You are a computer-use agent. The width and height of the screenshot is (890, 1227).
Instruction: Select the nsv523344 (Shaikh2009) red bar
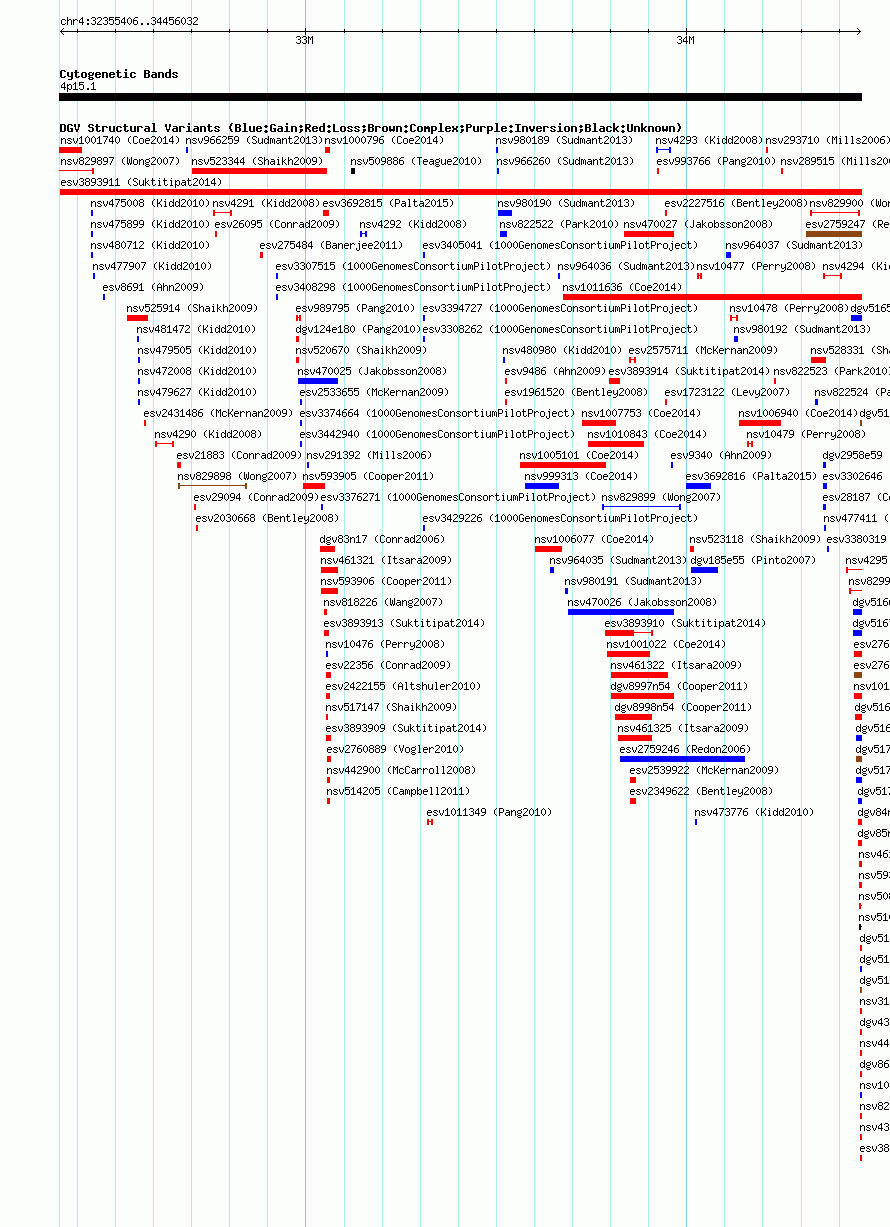(259, 171)
